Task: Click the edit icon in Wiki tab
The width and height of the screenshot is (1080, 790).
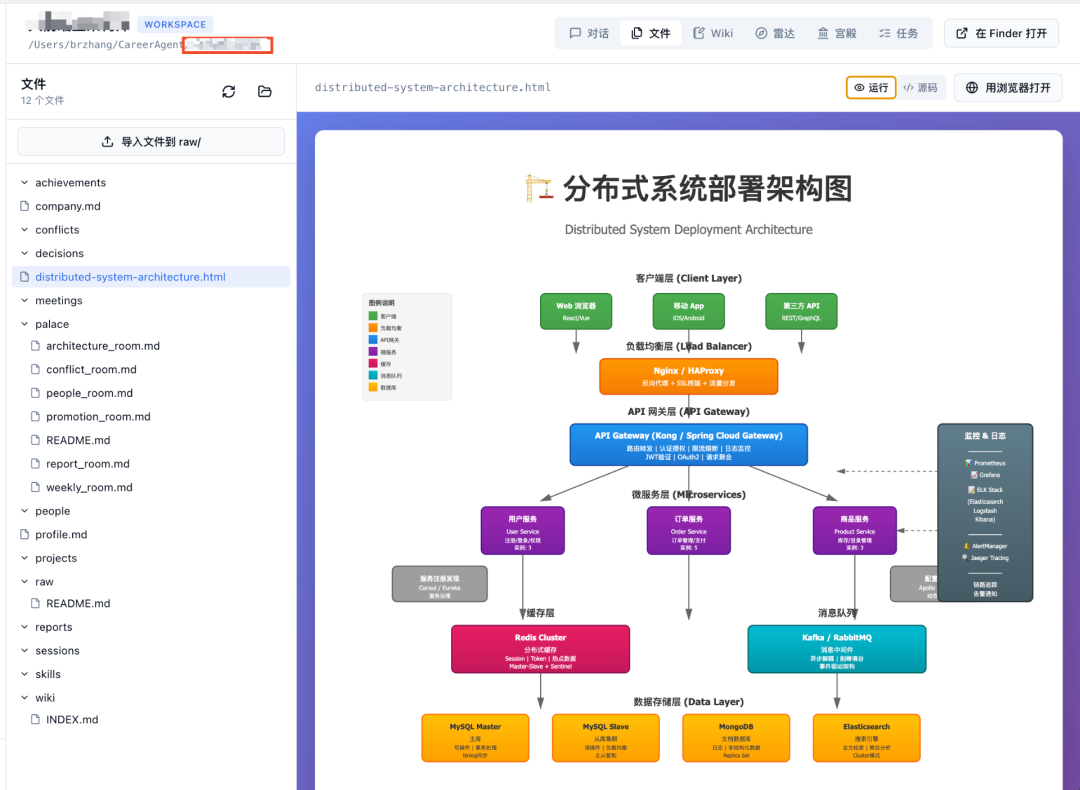Action: pyautogui.click(x=698, y=33)
